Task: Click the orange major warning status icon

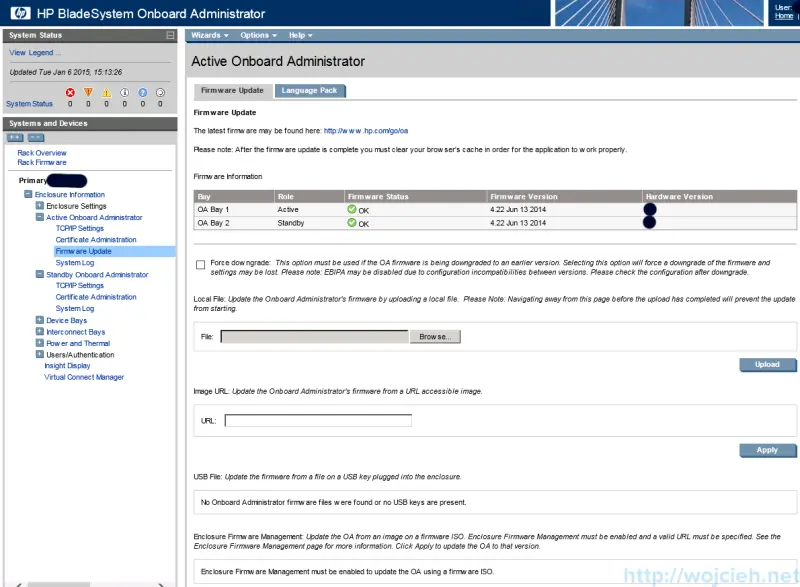Action: (88, 92)
